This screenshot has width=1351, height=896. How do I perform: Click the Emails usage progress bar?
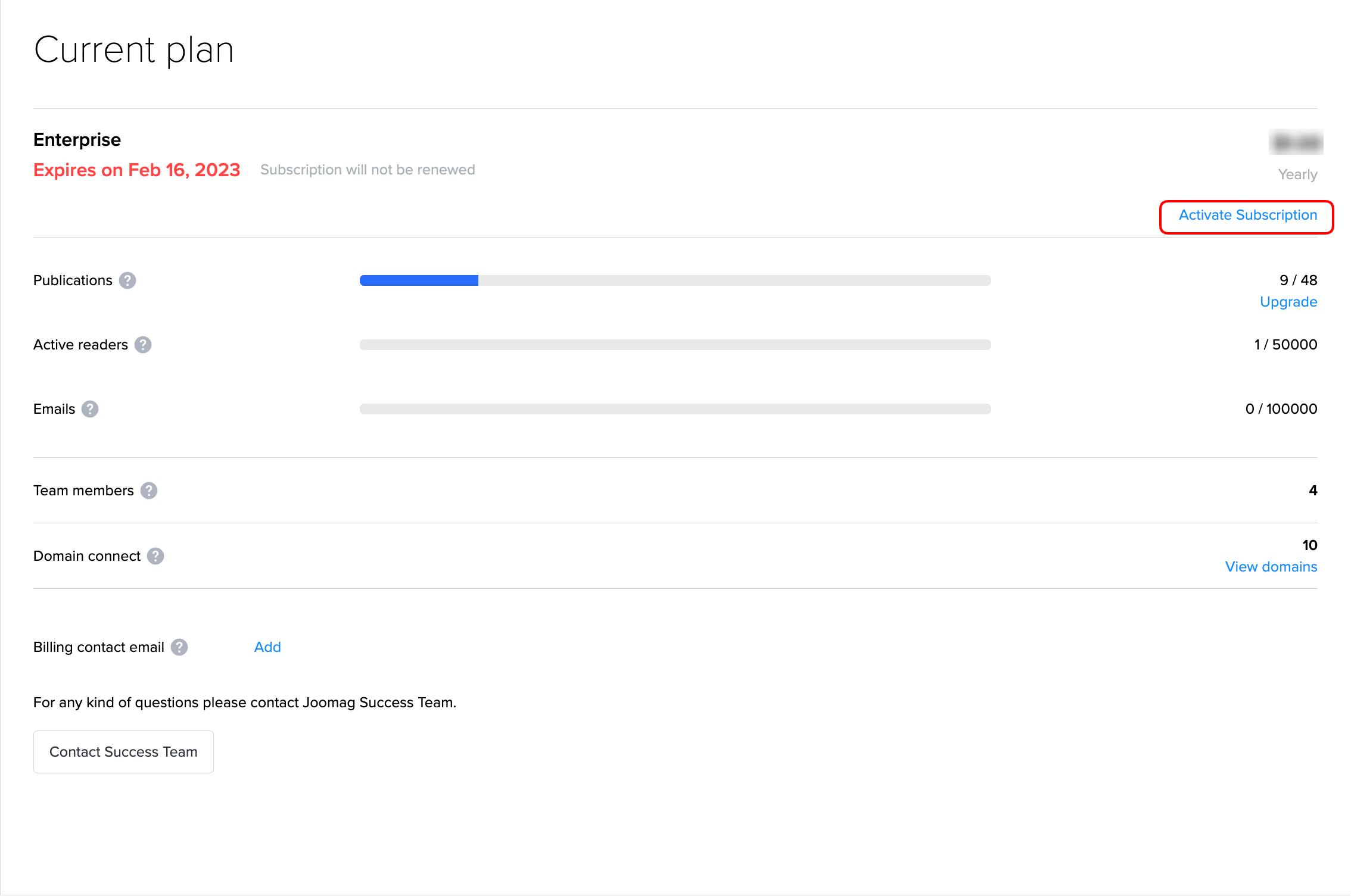(x=675, y=409)
